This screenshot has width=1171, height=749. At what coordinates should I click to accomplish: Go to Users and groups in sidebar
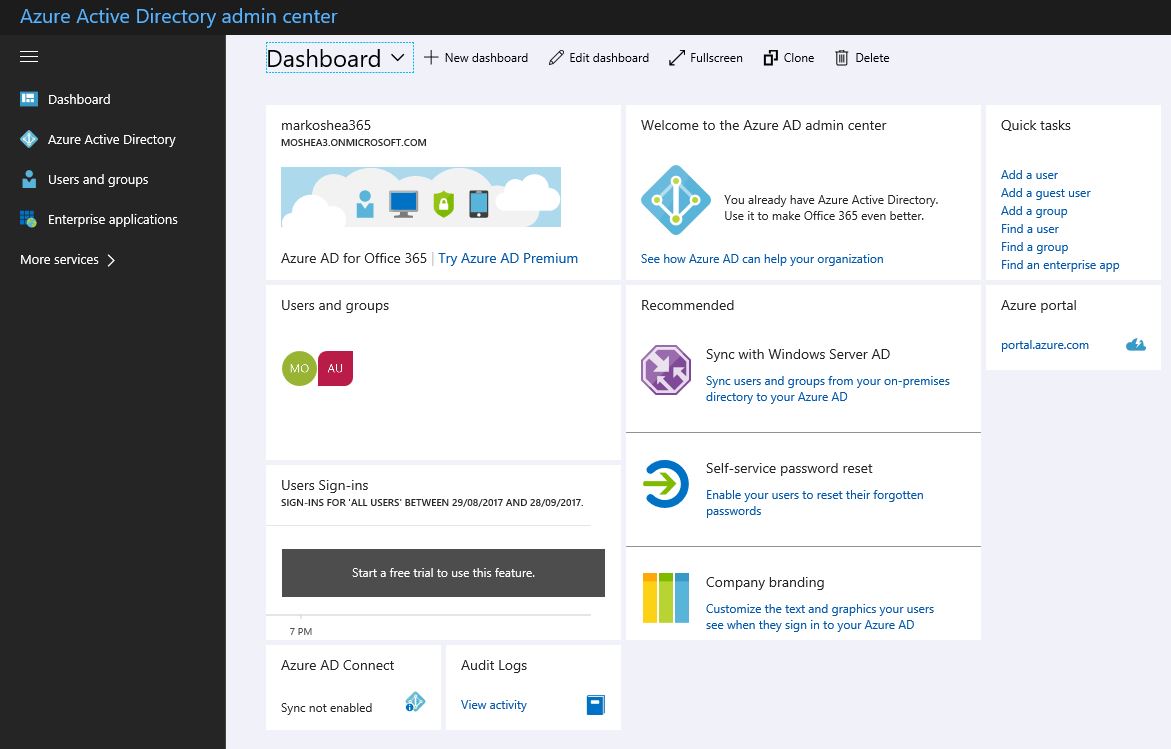98,179
